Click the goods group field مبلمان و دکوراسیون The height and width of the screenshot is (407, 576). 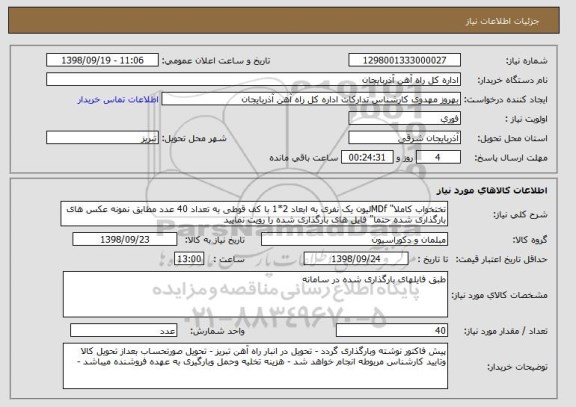point(354,239)
